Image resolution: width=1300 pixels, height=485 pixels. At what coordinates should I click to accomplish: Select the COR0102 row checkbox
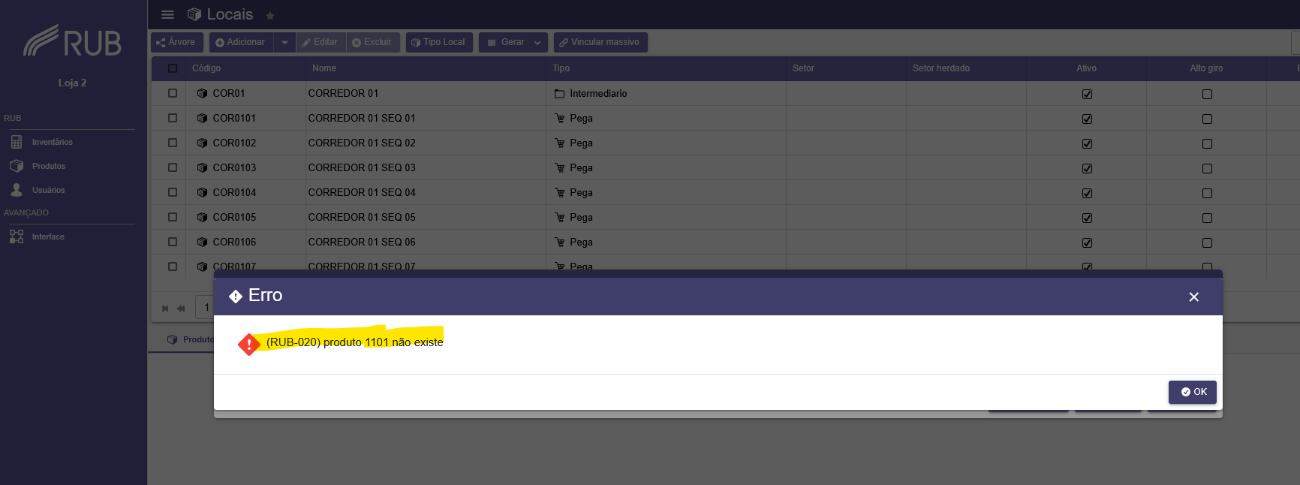point(172,143)
